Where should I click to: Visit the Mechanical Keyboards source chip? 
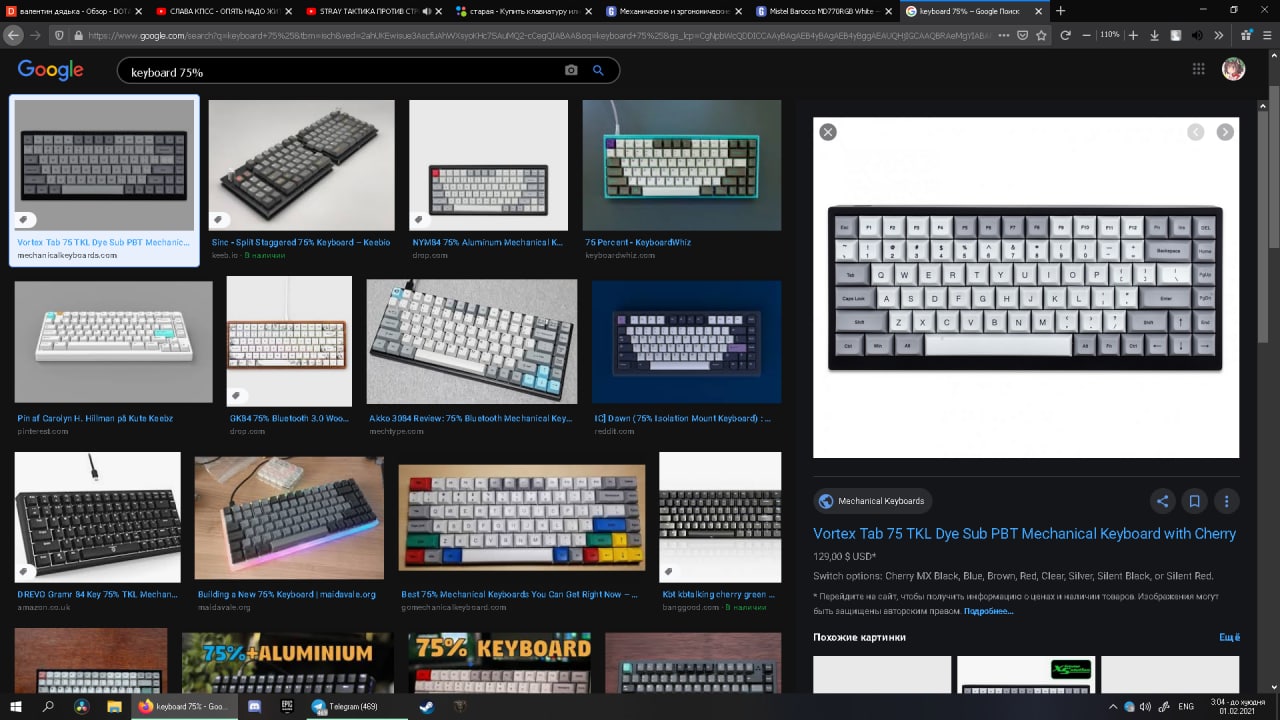click(872, 501)
